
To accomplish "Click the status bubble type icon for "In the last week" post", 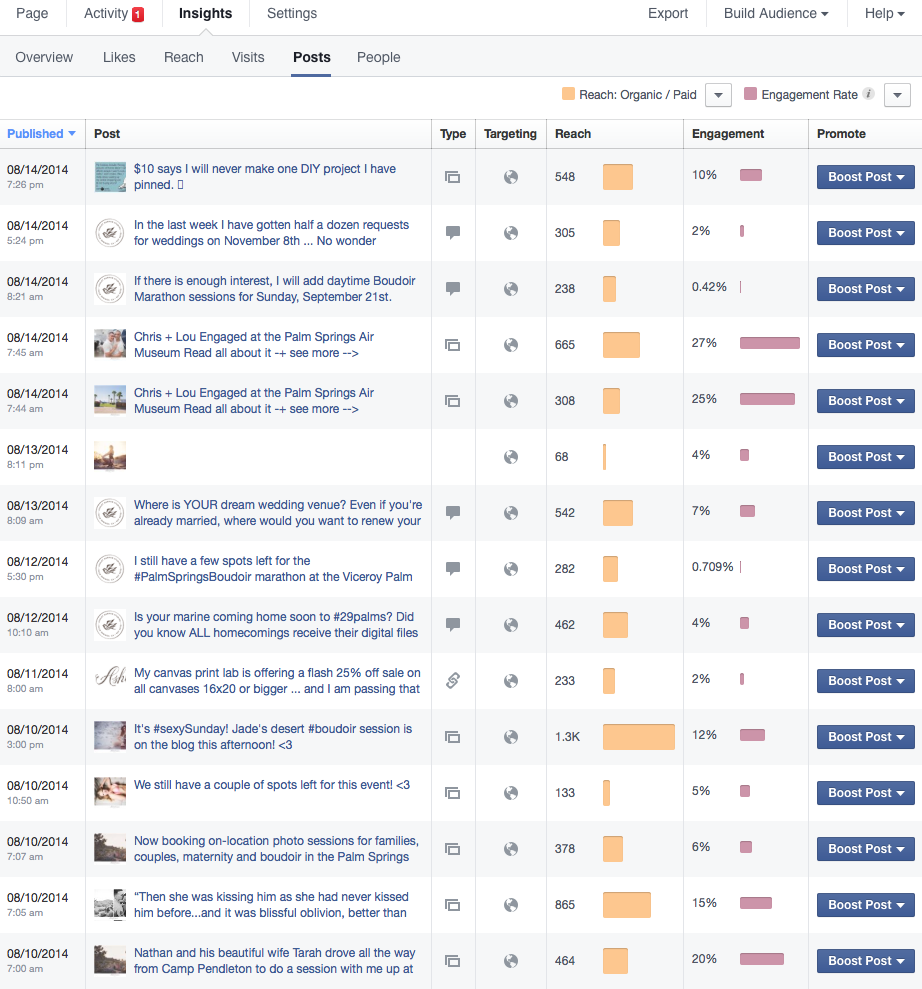I will (x=452, y=232).
